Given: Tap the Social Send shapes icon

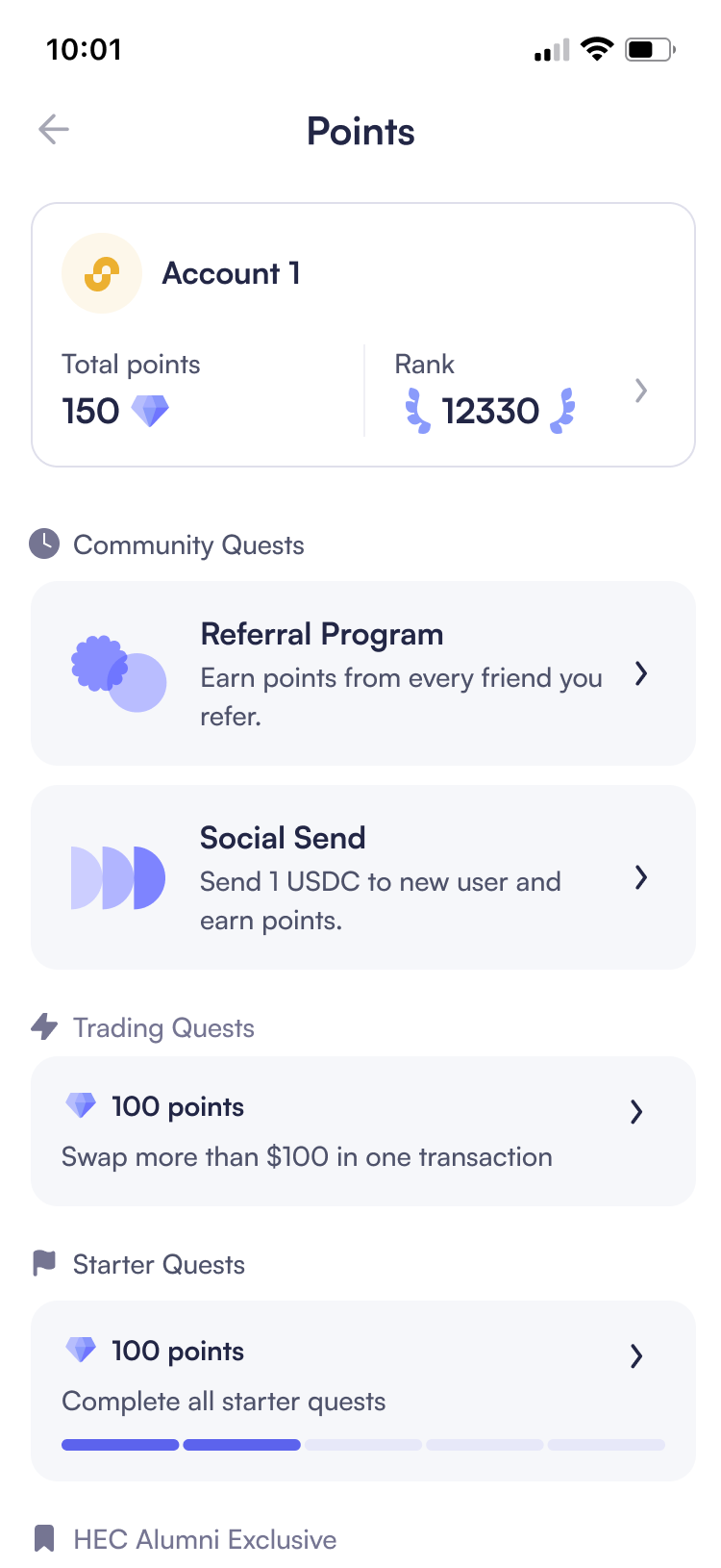Looking at the screenshot, I should click(118, 877).
